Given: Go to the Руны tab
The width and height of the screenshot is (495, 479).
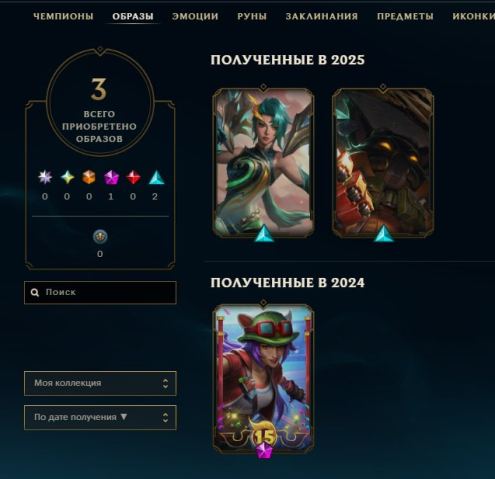Looking at the screenshot, I should point(252,16).
